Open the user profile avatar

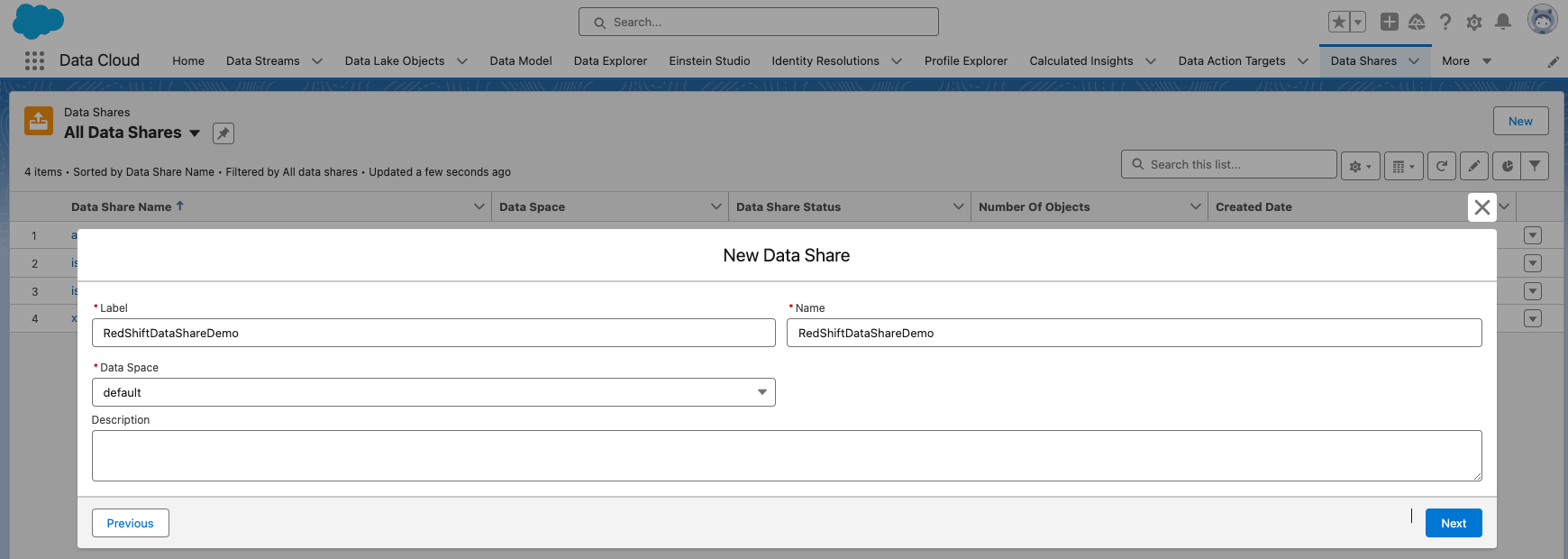1543,19
